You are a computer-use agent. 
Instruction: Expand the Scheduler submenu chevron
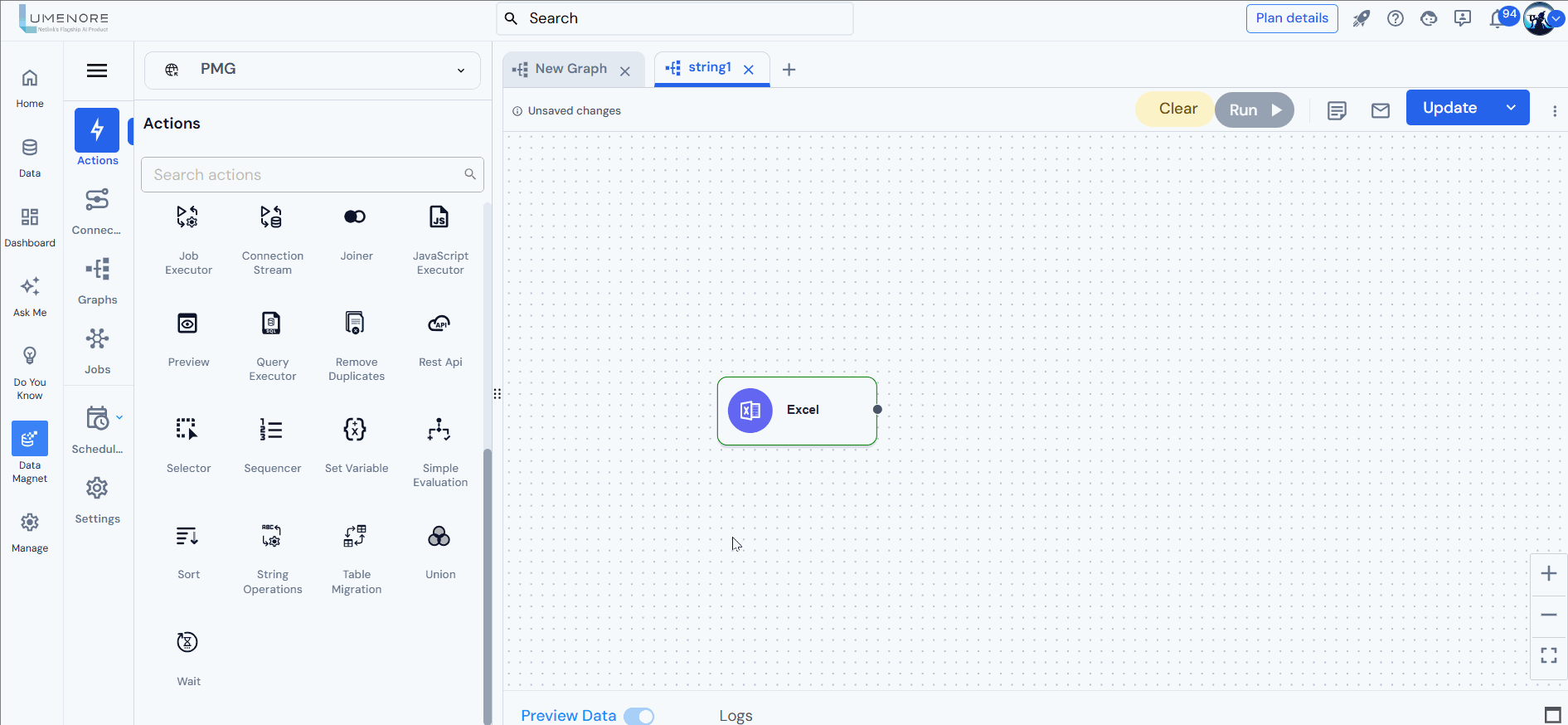point(119,417)
